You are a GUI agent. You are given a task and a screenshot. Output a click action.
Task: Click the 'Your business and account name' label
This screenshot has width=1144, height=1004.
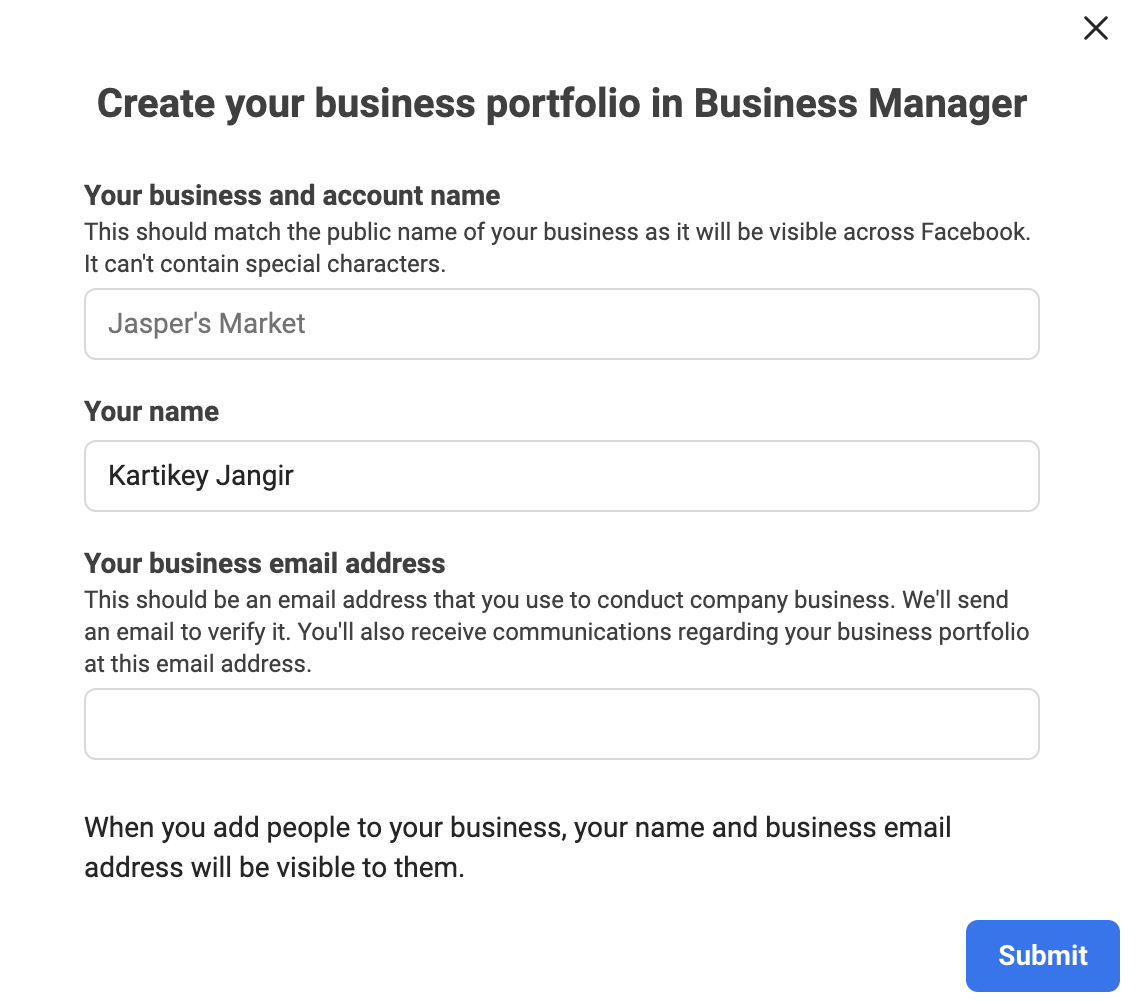(x=292, y=196)
